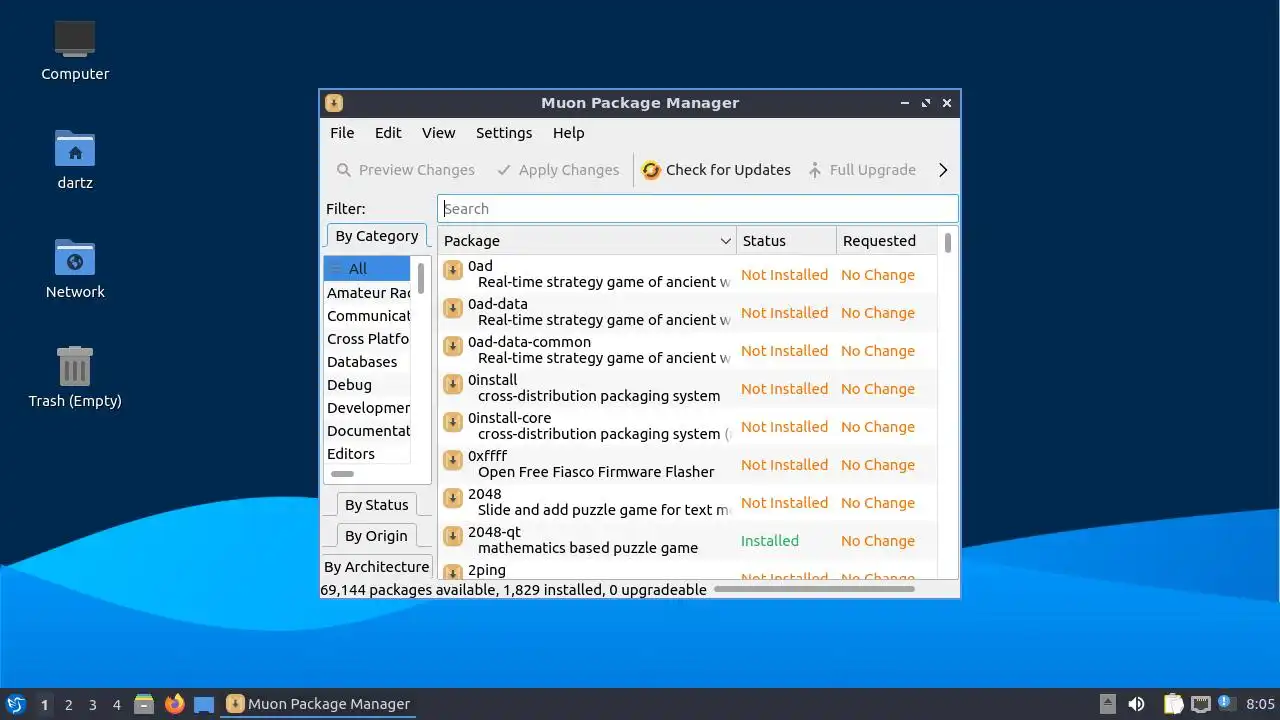The image size is (1280, 720).
Task: Open the volume control in the tray
Action: [x=1136, y=704]
